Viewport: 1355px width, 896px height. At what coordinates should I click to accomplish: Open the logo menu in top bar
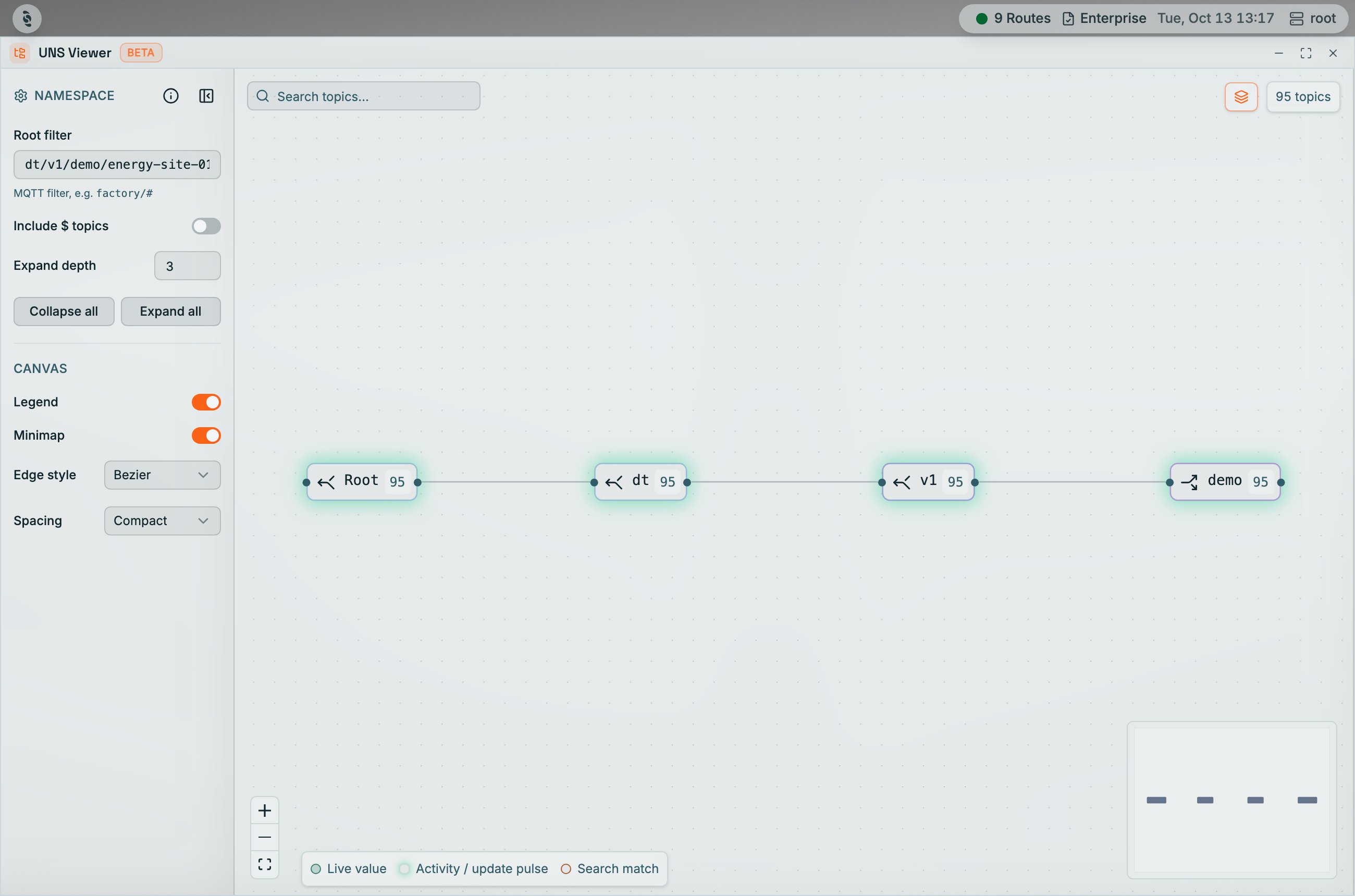coord(27,18)
